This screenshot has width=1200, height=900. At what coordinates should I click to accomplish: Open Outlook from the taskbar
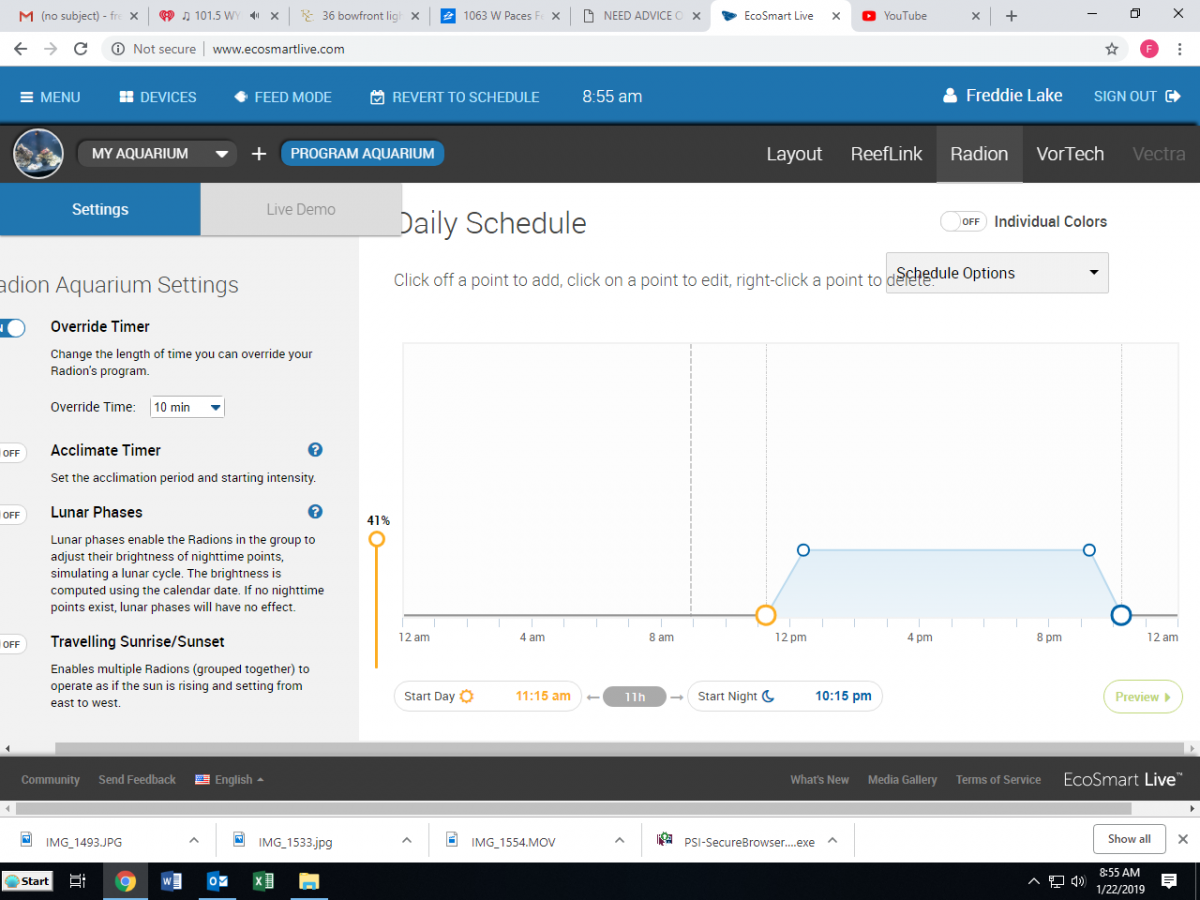[217, 881]
